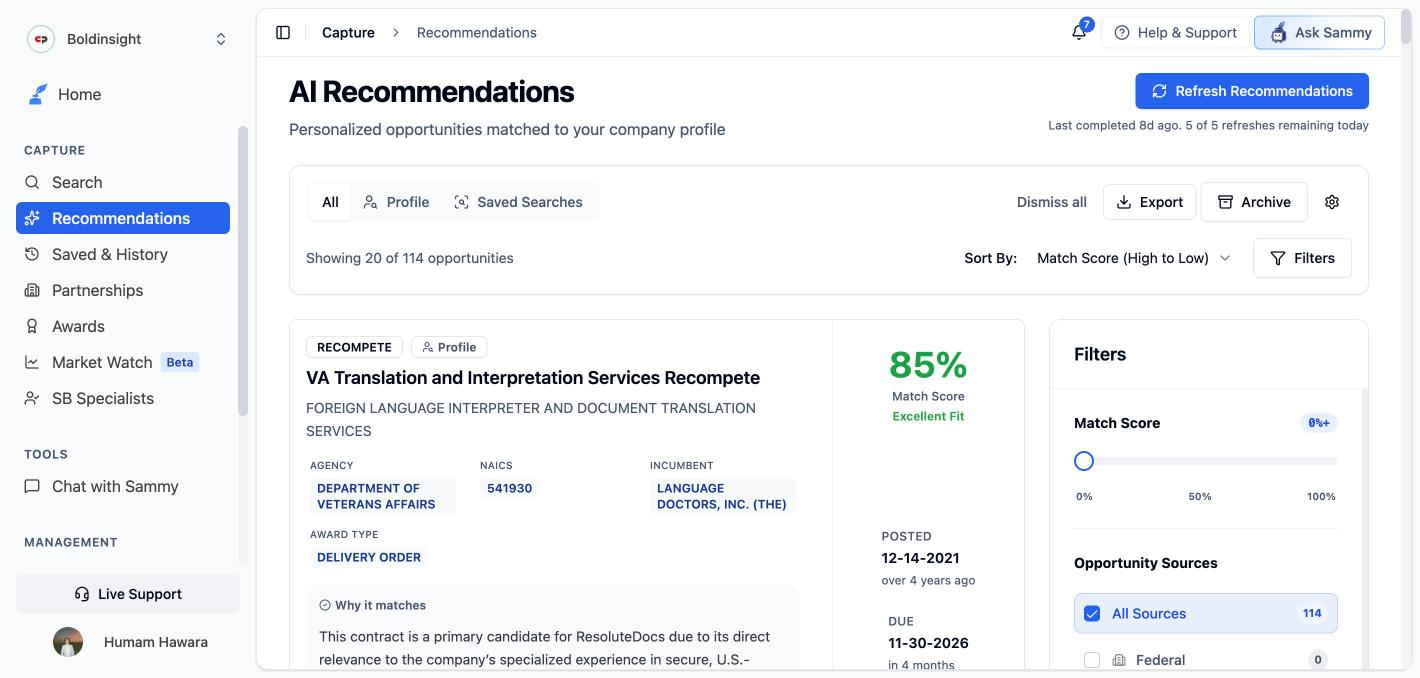Click the Awards ribbon icon
This screenshot has height=678, width=1420.
32,326
